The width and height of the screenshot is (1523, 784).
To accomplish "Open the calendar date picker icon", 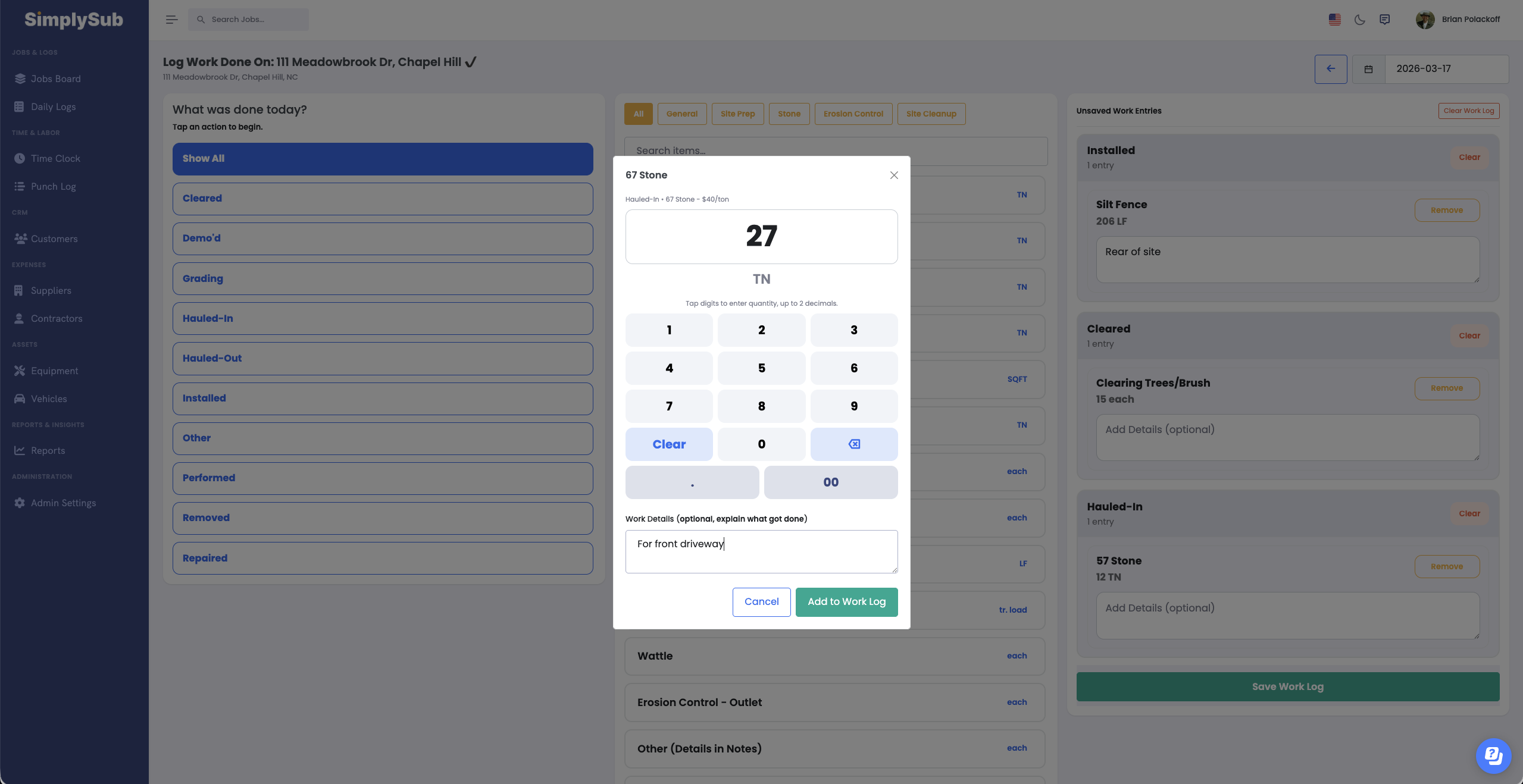I will [1368, 69].
